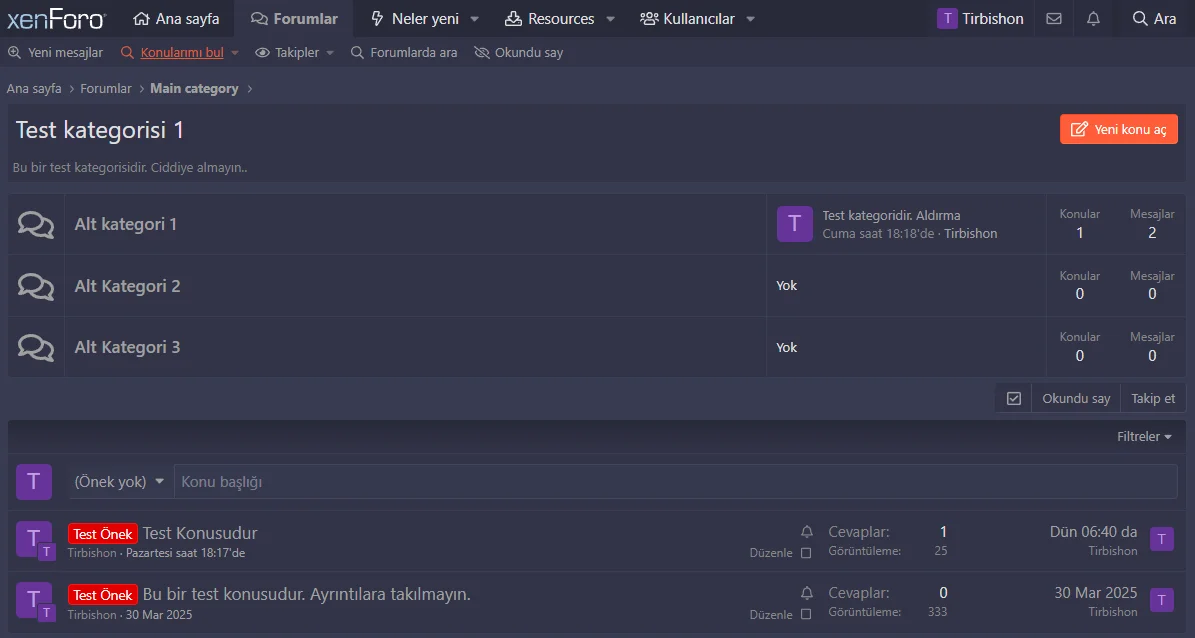
Task: Open the Filtreler dropdown
Action: click(x=1144, y=437)
